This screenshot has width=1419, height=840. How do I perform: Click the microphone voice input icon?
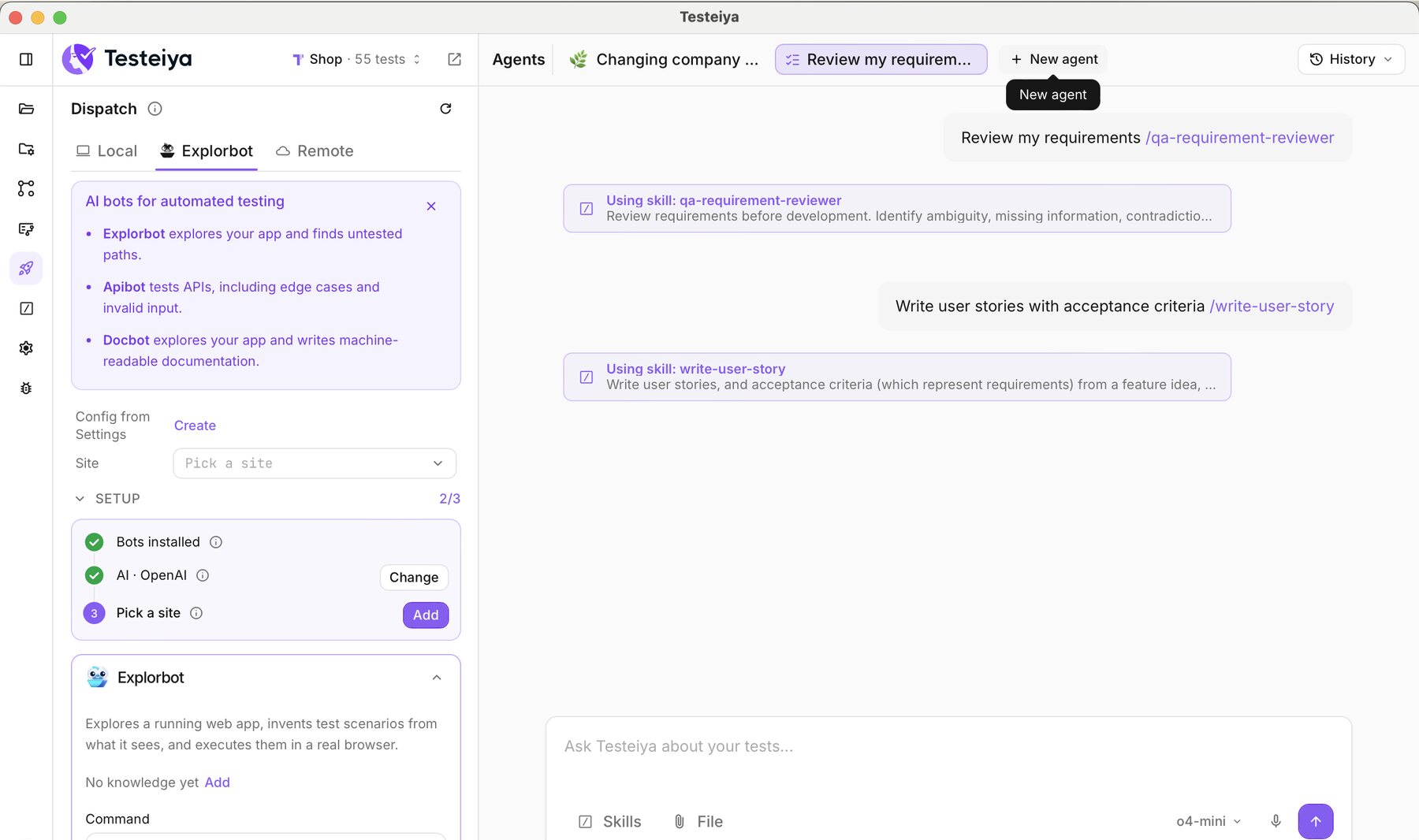point(1276,821)
